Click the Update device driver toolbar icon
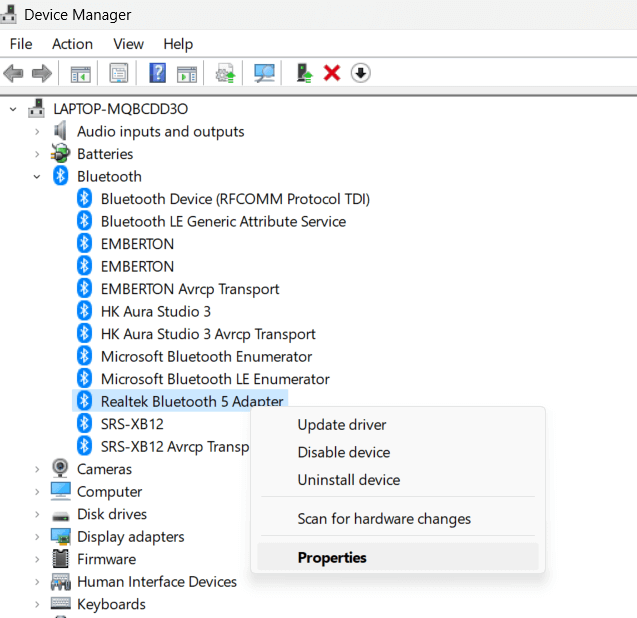 tap(225, 74)
